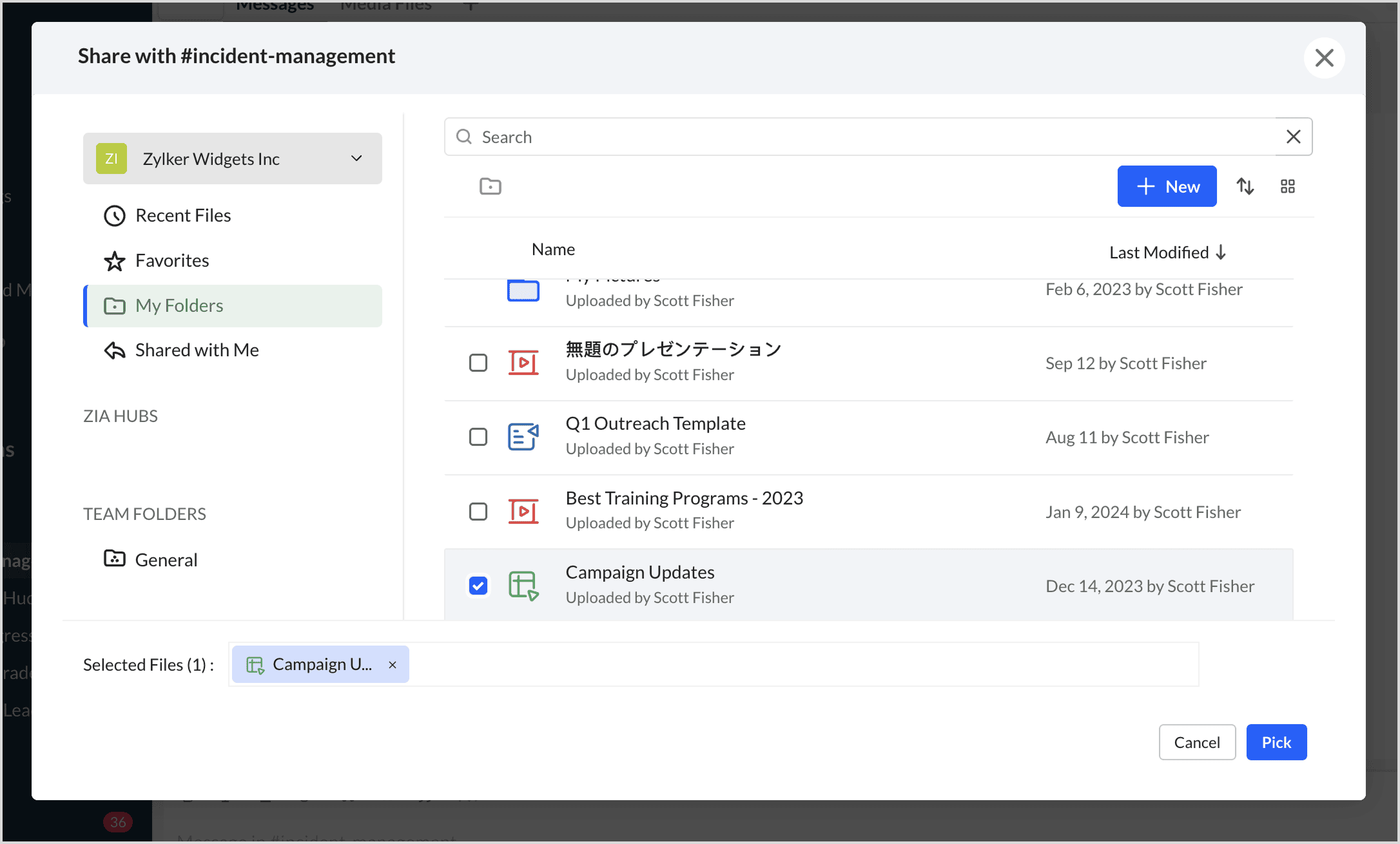Remove Campaign U... chip from selected files

pyautogui.click(x=393, y=665)
